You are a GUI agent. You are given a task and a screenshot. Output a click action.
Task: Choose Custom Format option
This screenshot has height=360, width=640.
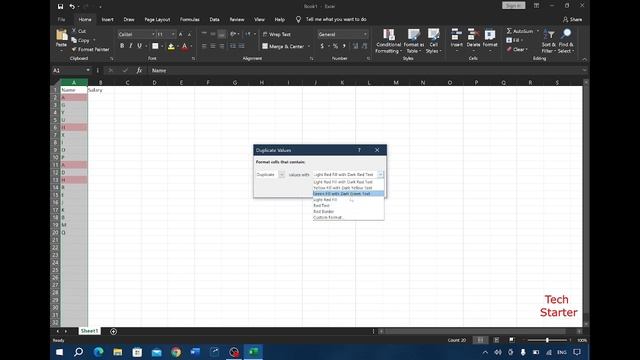348,217
